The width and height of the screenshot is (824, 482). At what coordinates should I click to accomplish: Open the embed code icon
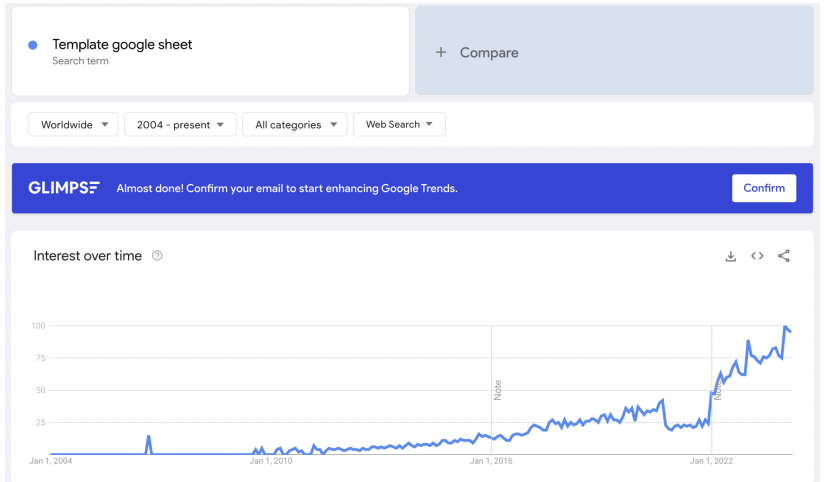click(x=757, y=256)
